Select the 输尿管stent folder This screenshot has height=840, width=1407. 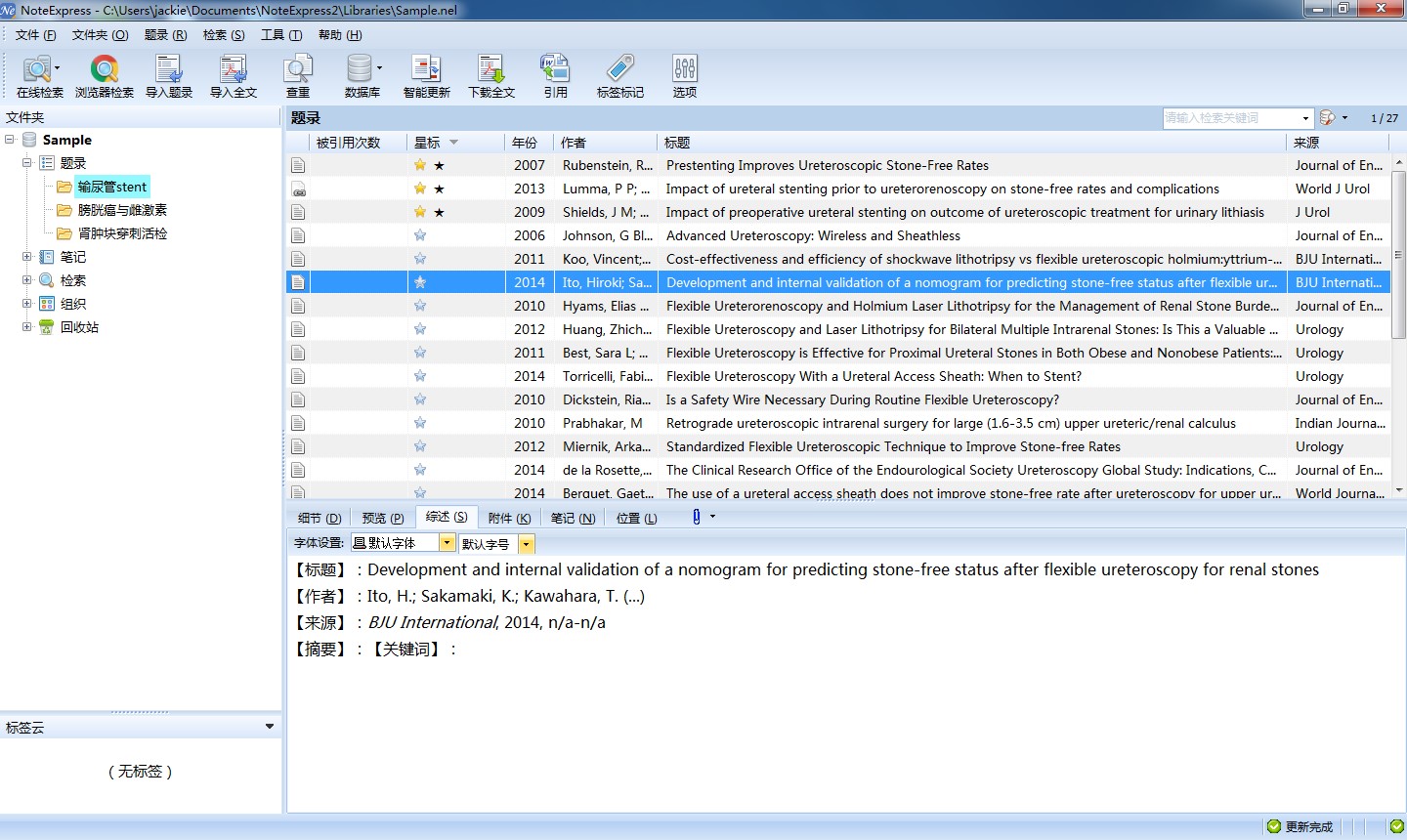click(x=112, y=187)
